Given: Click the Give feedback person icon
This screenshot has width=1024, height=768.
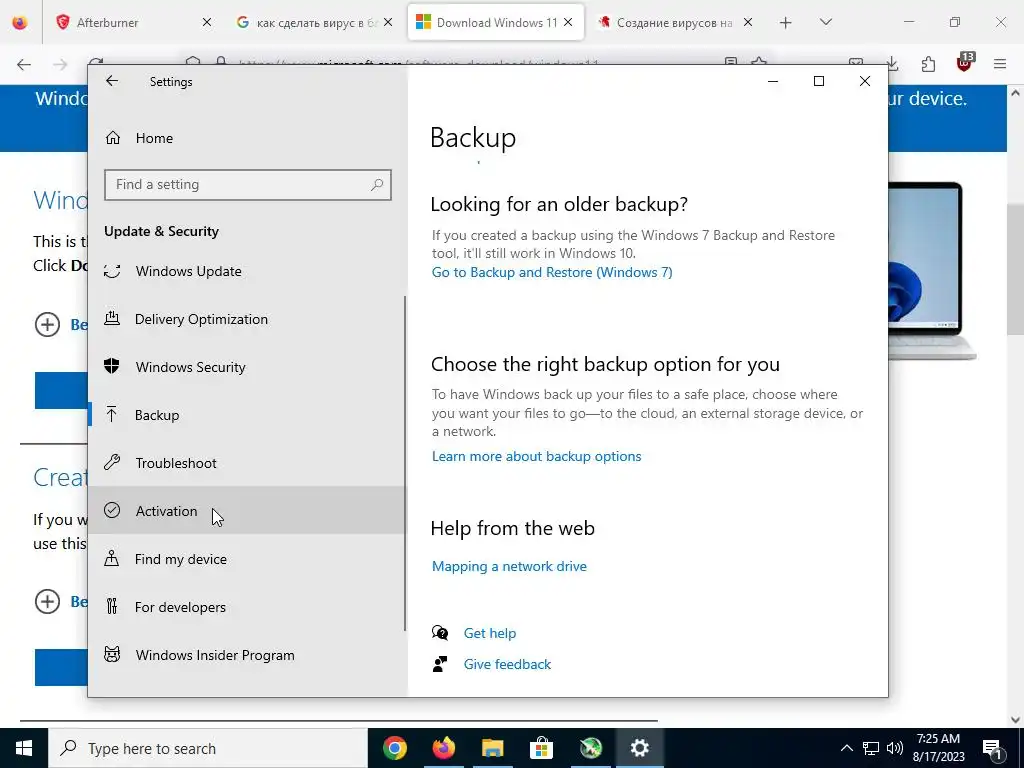Looking at the screenshot, I should tap(440, 664).
